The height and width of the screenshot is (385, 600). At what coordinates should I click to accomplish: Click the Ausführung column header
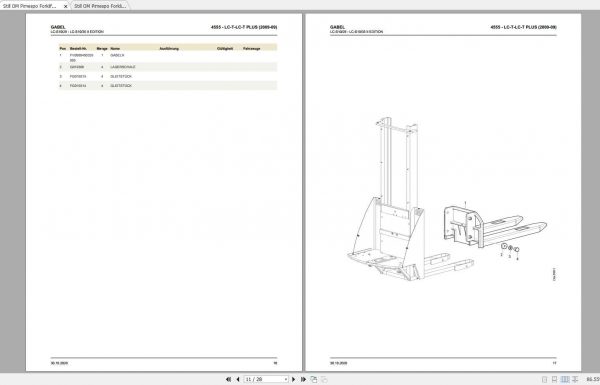click(169, 49)
